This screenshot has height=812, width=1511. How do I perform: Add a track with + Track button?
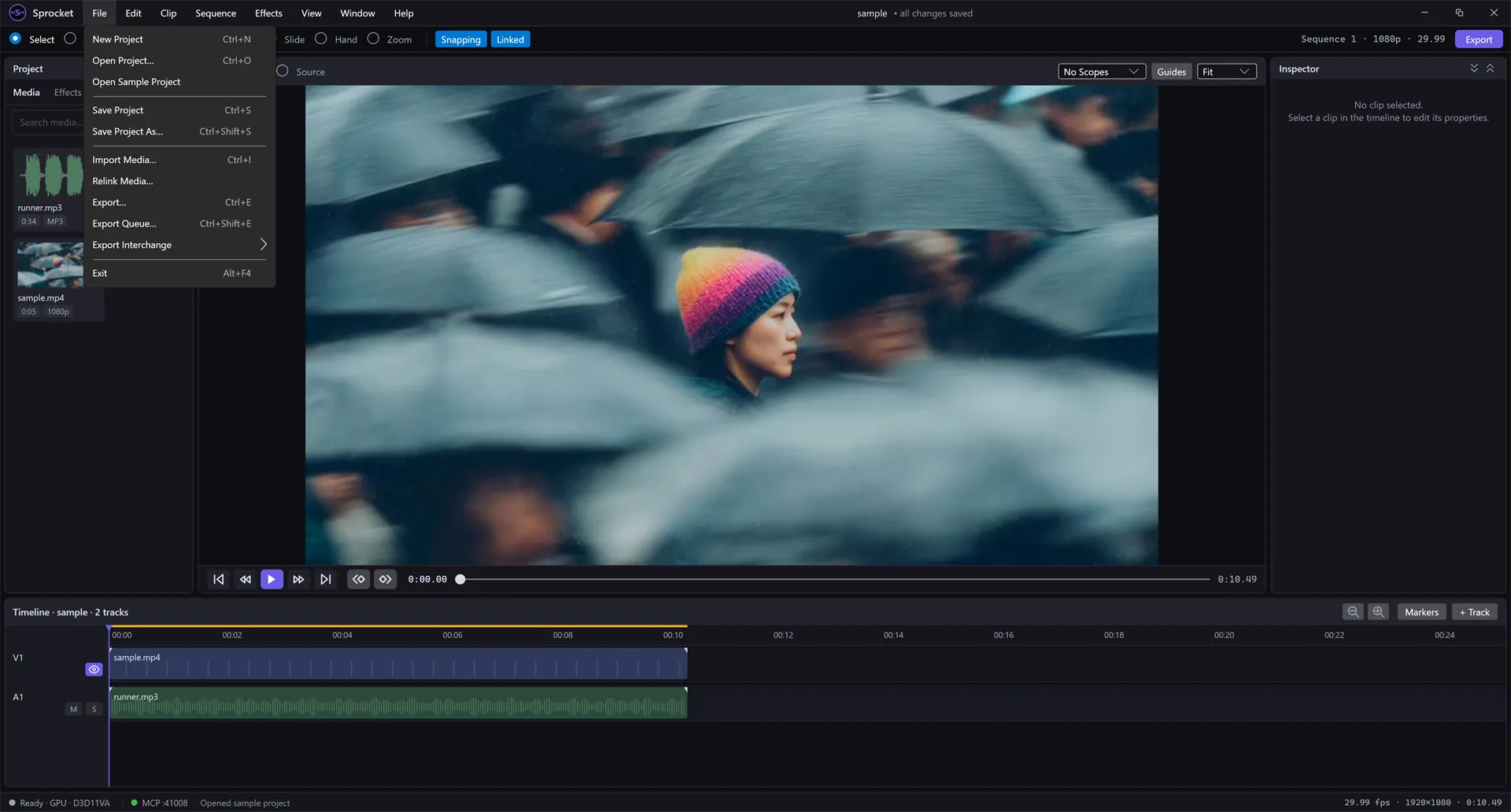[x=1475, y=612]
